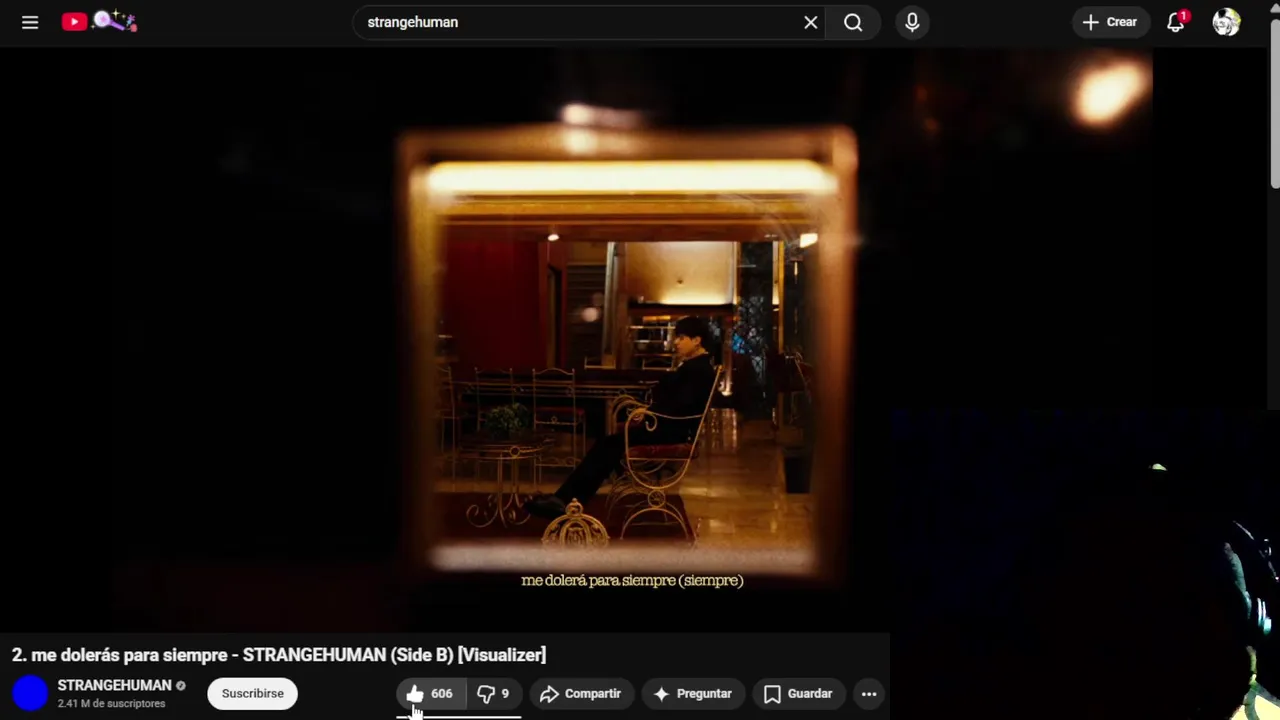Open the Crear create menu
This screenshot has height=720, width=1280.
[x=1110, y=22]
